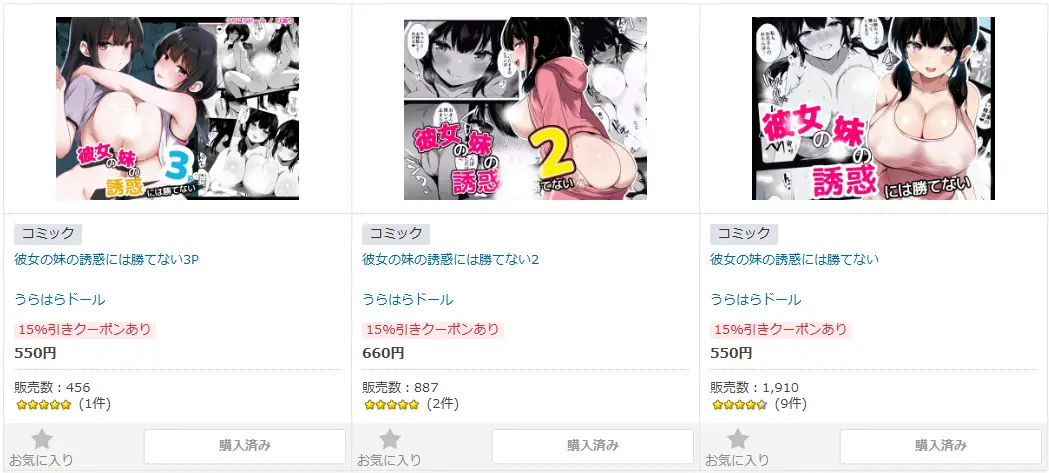
Task: Click 購入済み button for the rightmost comic
Action: point(941,446)
